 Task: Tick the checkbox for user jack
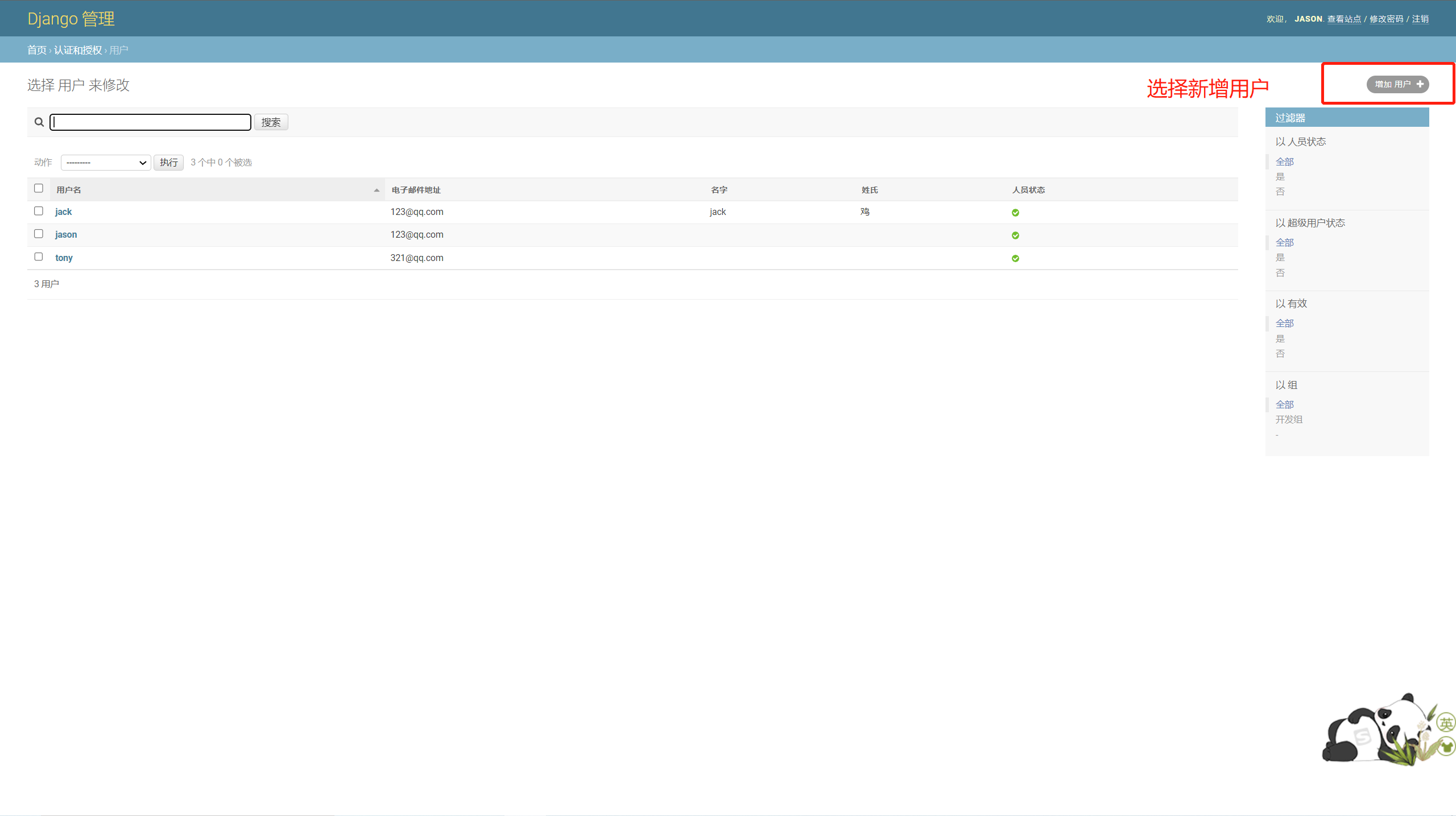pyautogui.click(x=39, y=211)
